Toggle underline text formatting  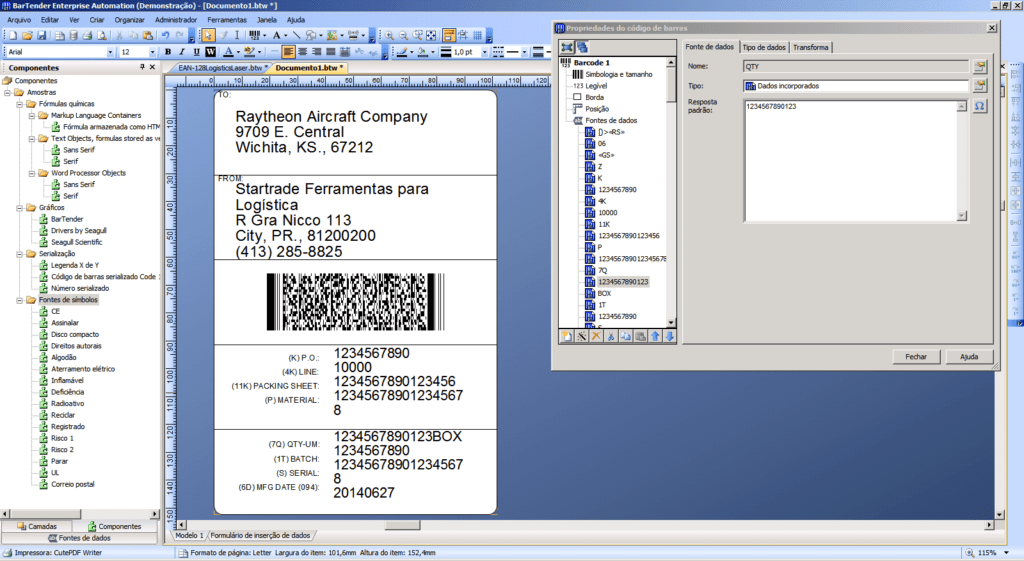click(196, 51)
